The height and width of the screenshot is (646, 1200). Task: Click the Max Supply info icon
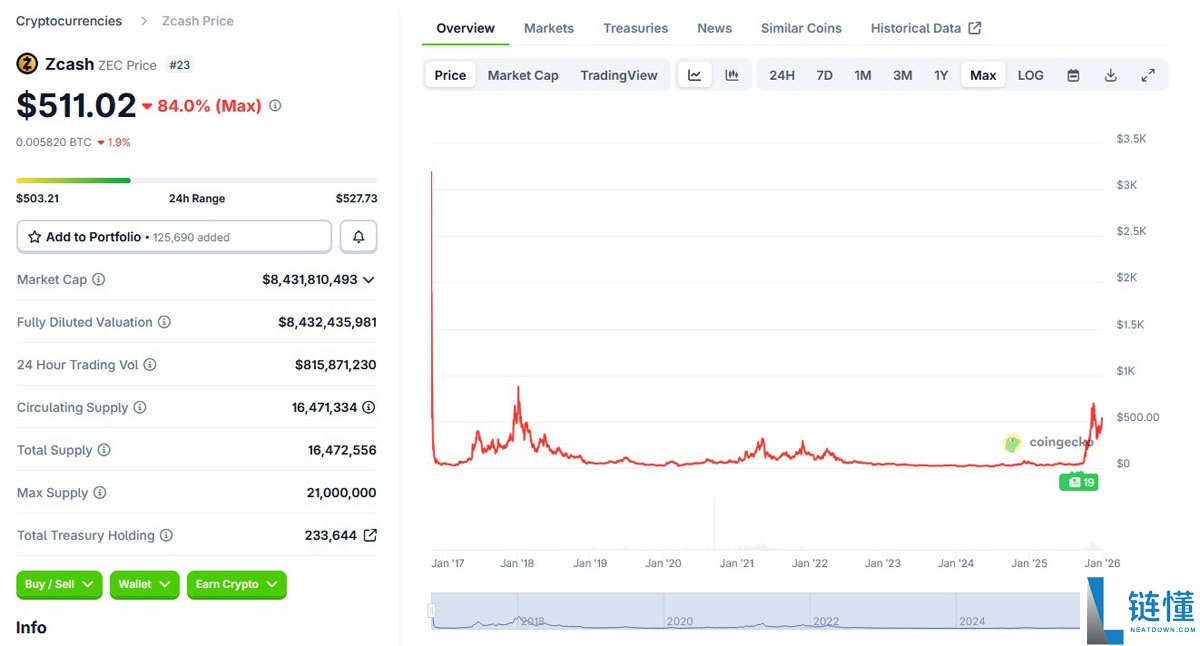(100, 493)
